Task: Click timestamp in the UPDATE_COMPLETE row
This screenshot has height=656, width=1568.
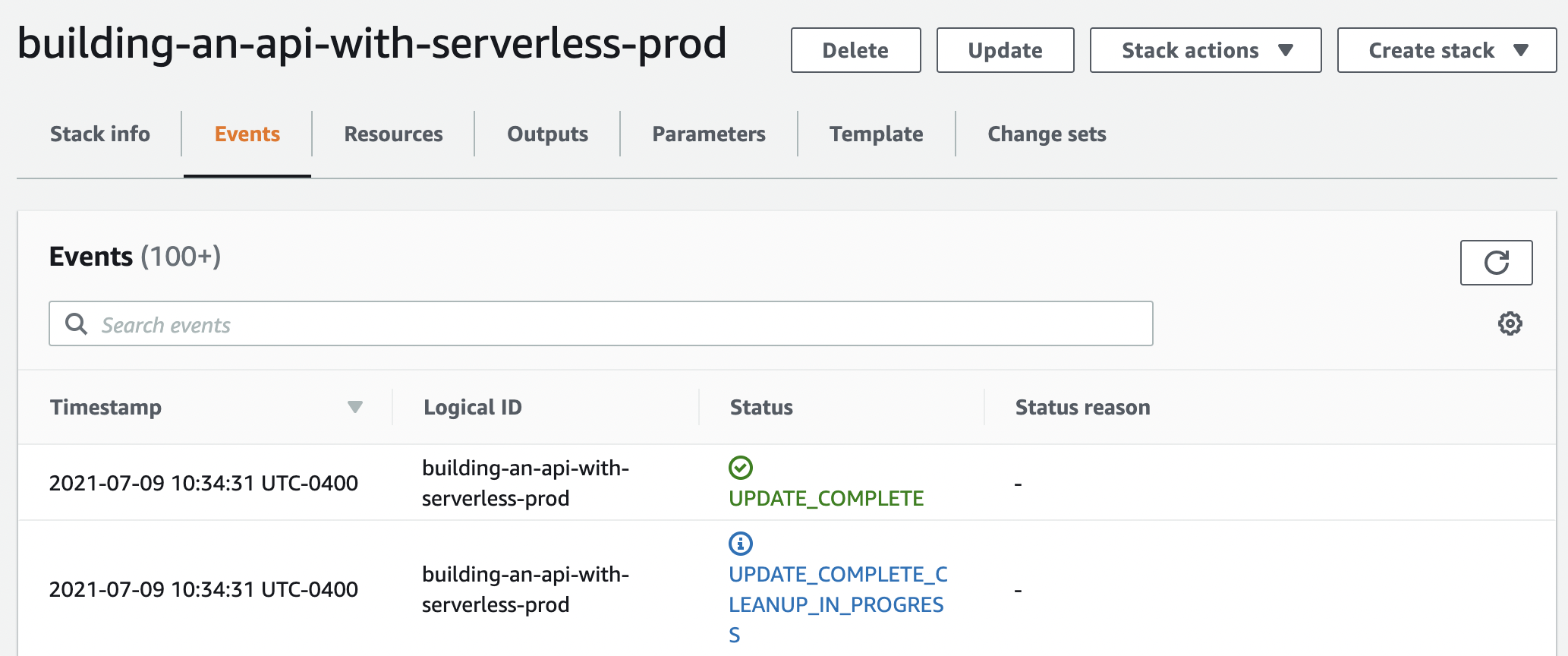Action: coord(203,483)
